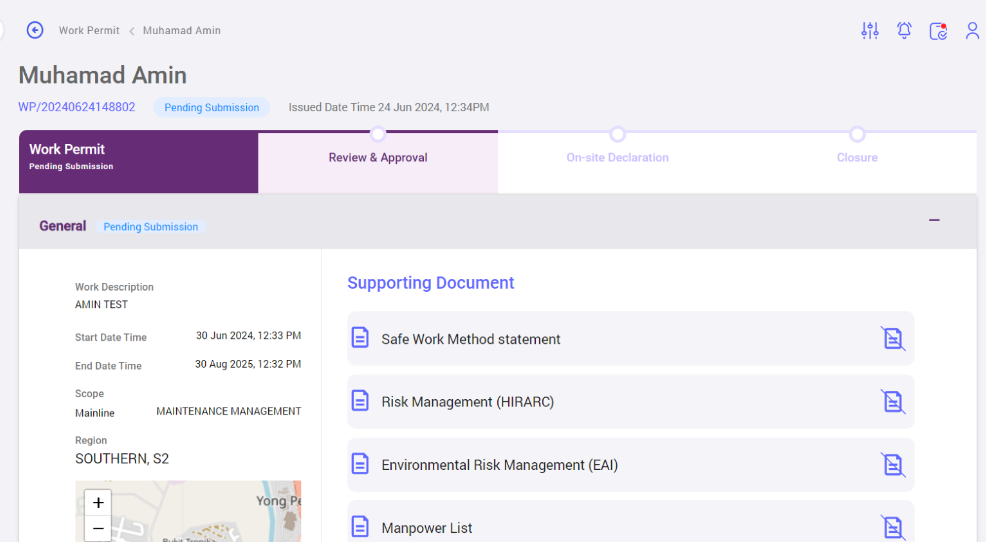Click the Mainline scope label
The height and width of the screenshot is (542, 986).
[95, 413]
